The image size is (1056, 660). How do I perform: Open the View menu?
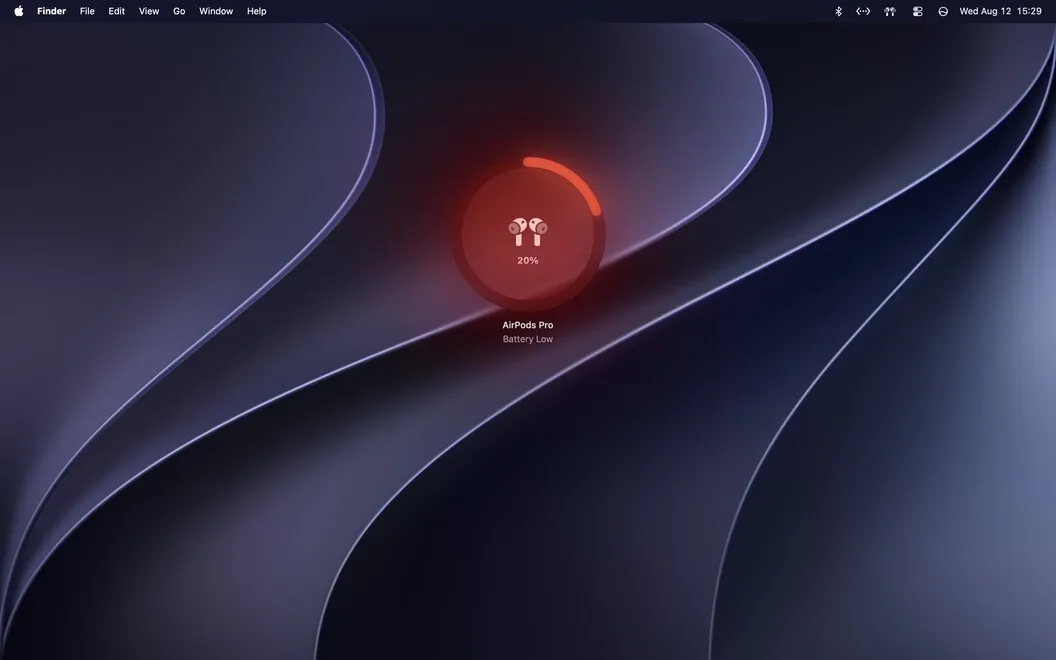(x=149, y=11)
